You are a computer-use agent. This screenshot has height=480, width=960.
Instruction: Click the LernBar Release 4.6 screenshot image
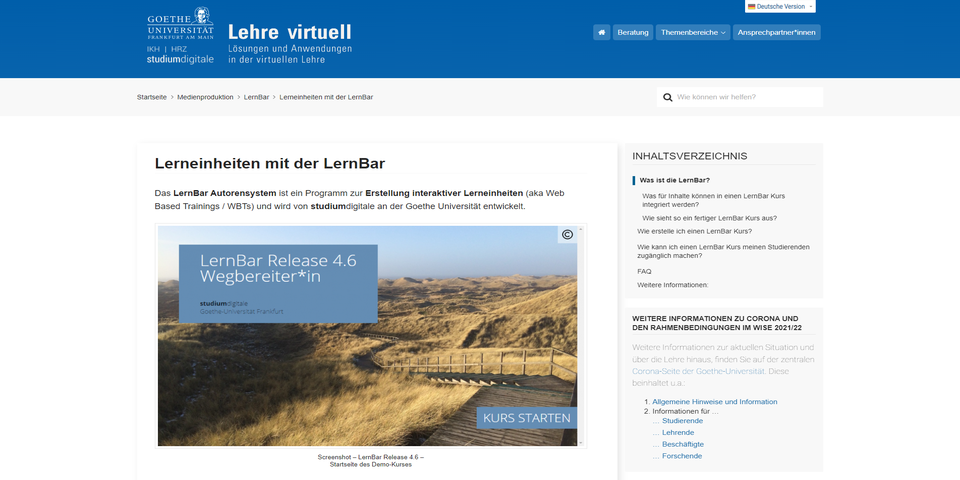coord(367,336)
